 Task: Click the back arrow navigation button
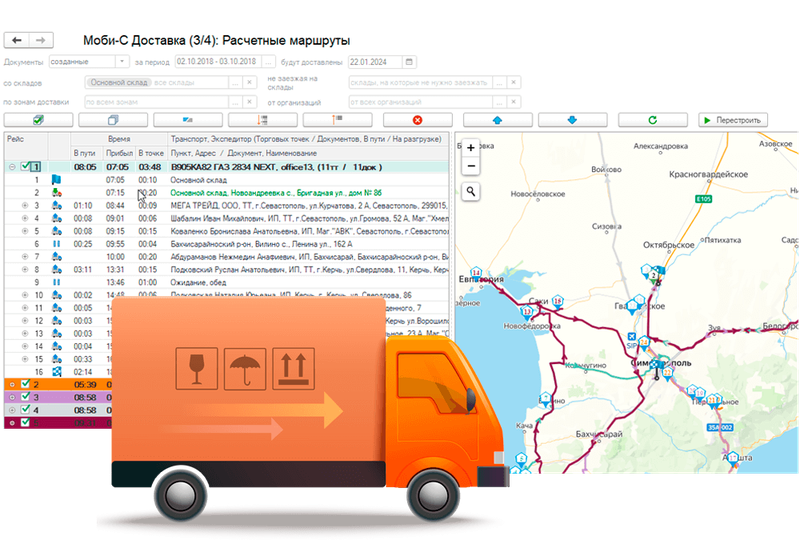pos(16,40)
